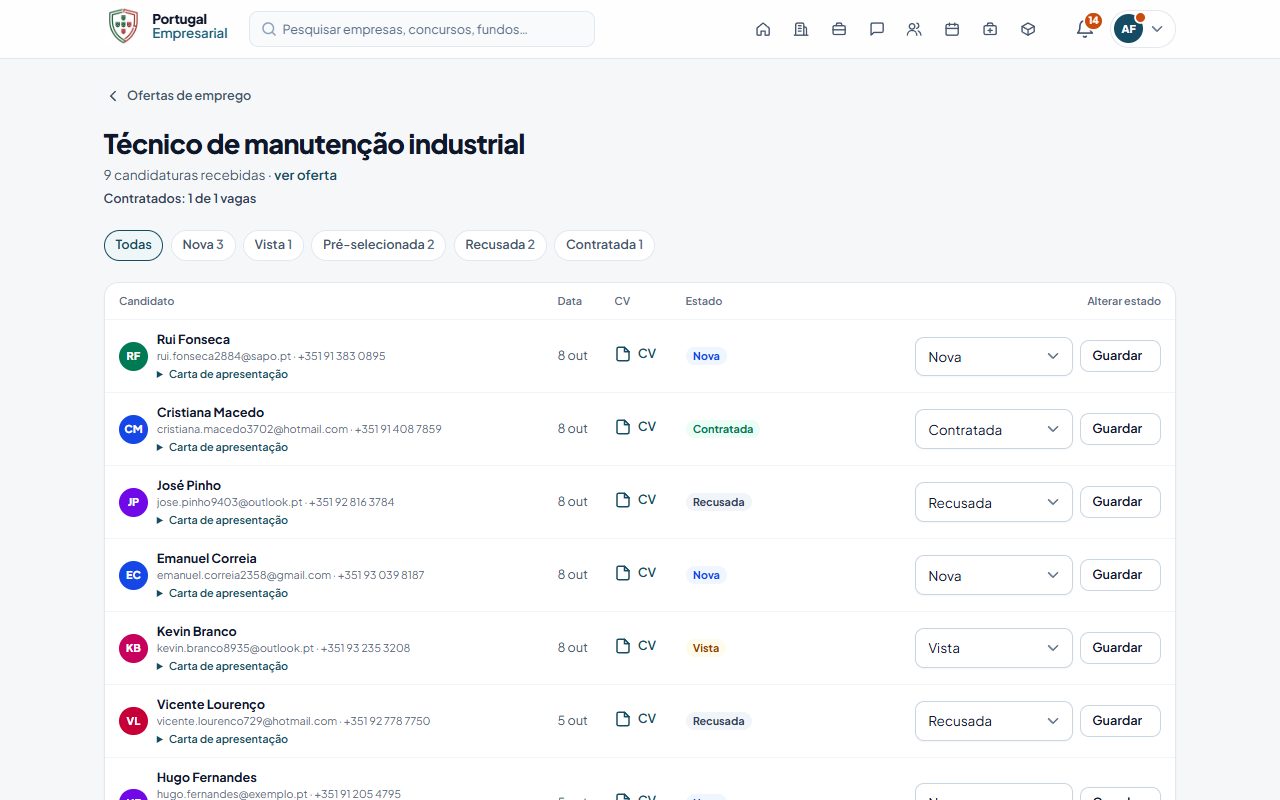The height and width of the screenshot is (800, 1280).
Task: Open Cristiana Macedo's CV document
Action: click(636, 427)
